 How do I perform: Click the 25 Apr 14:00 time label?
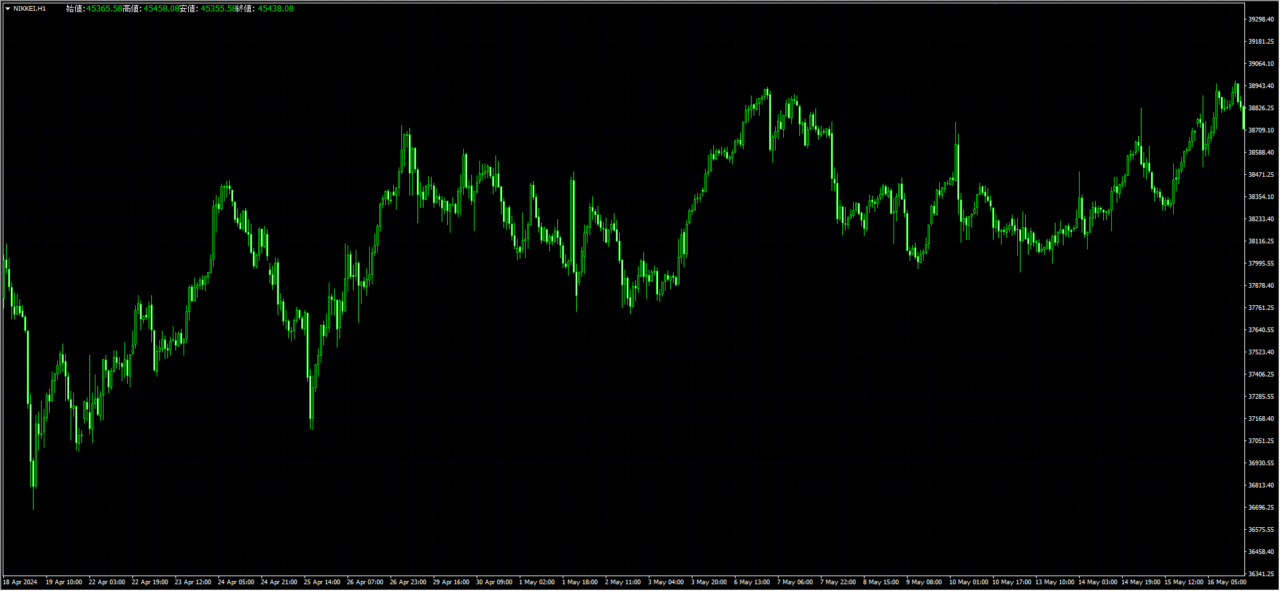pyautogui.click(x=322, y=581)
